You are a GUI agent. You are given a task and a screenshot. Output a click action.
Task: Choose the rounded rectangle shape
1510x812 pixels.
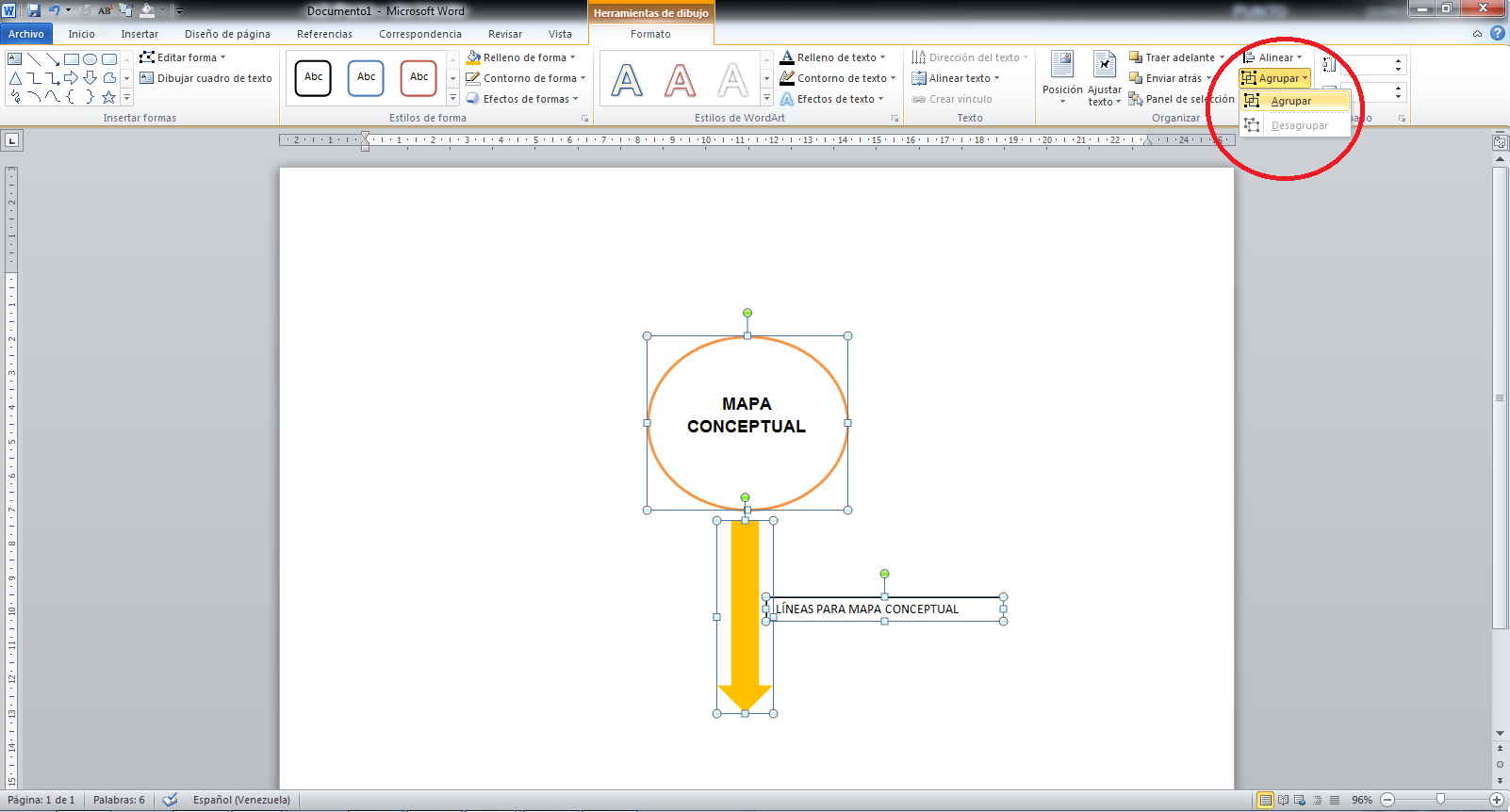tap(109, 58)
